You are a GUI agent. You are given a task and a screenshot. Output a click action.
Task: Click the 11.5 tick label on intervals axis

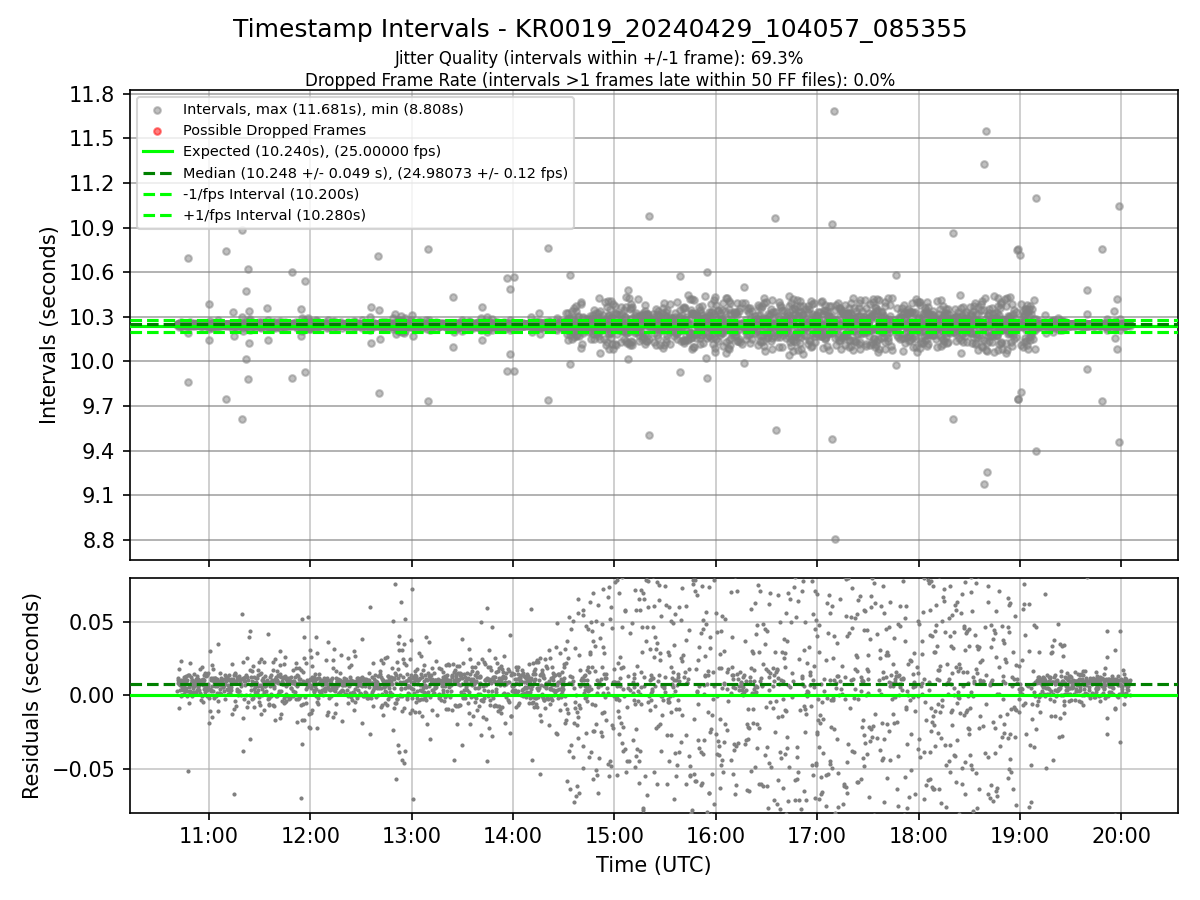point(92,139)
